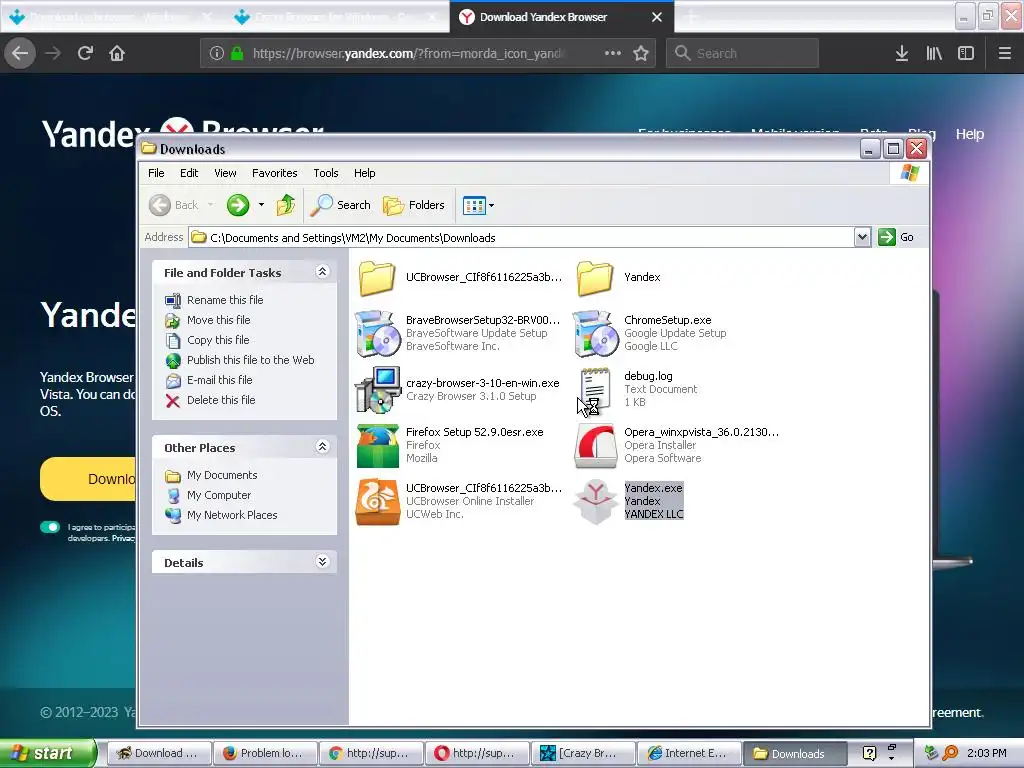This screenshot has width=1024, height=768.
Task: Open Windows Start button
Action: (48, 753)
